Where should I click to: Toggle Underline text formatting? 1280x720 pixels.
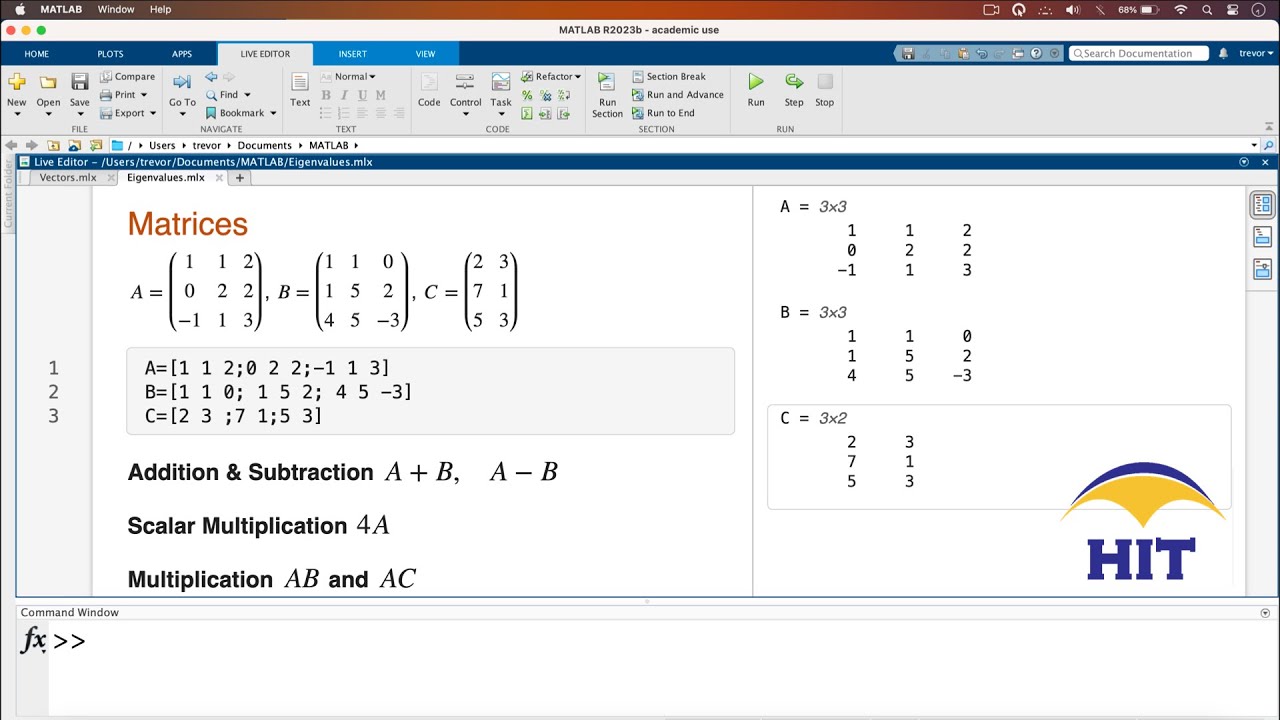pyautogui.click(x=362, y=95)
